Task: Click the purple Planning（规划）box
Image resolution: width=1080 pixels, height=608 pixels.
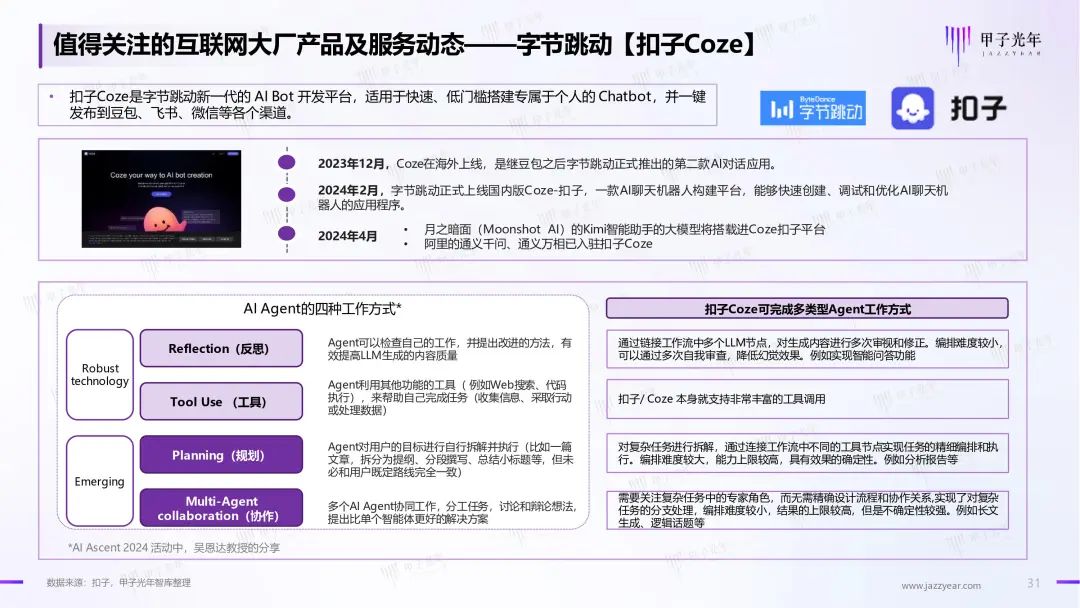Action: click(x=221, y=454)
